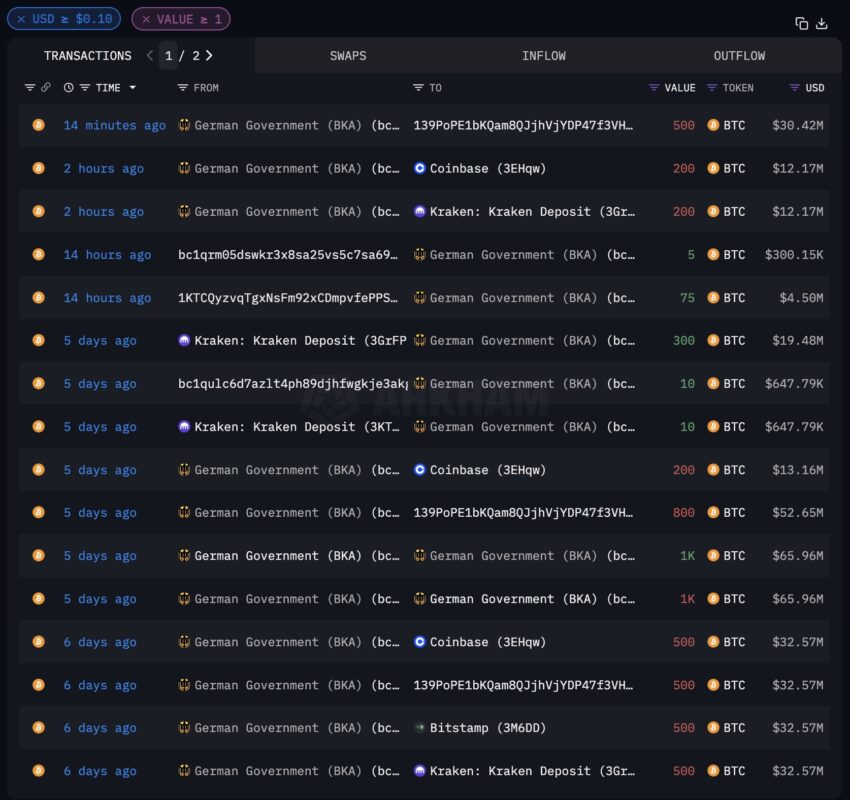Click the copy icon at top right
Viewport: 850px width, 800px height.
pos(801,23)
